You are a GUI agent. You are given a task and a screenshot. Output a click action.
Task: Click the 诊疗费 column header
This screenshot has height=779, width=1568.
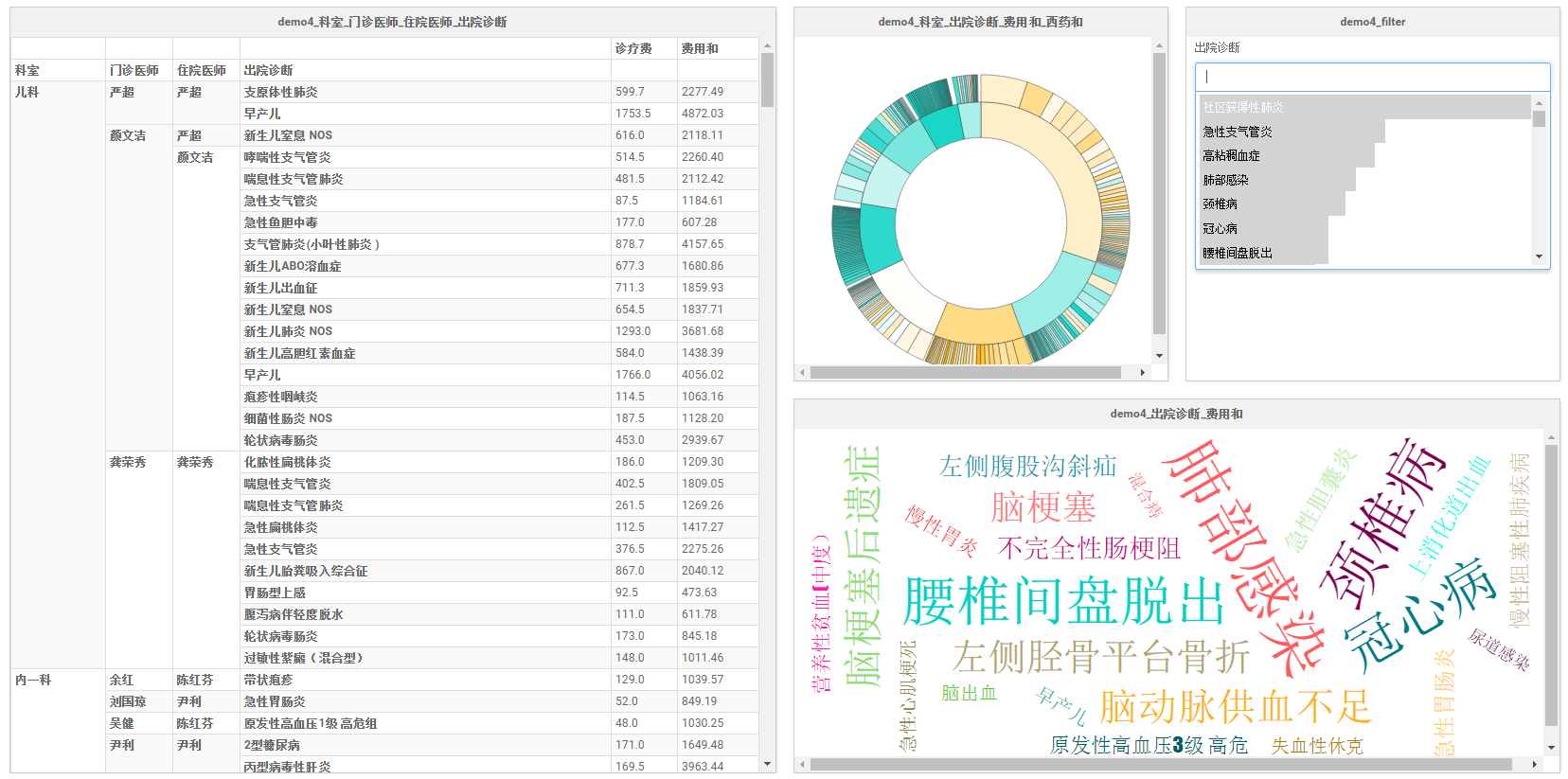(633, 48)
